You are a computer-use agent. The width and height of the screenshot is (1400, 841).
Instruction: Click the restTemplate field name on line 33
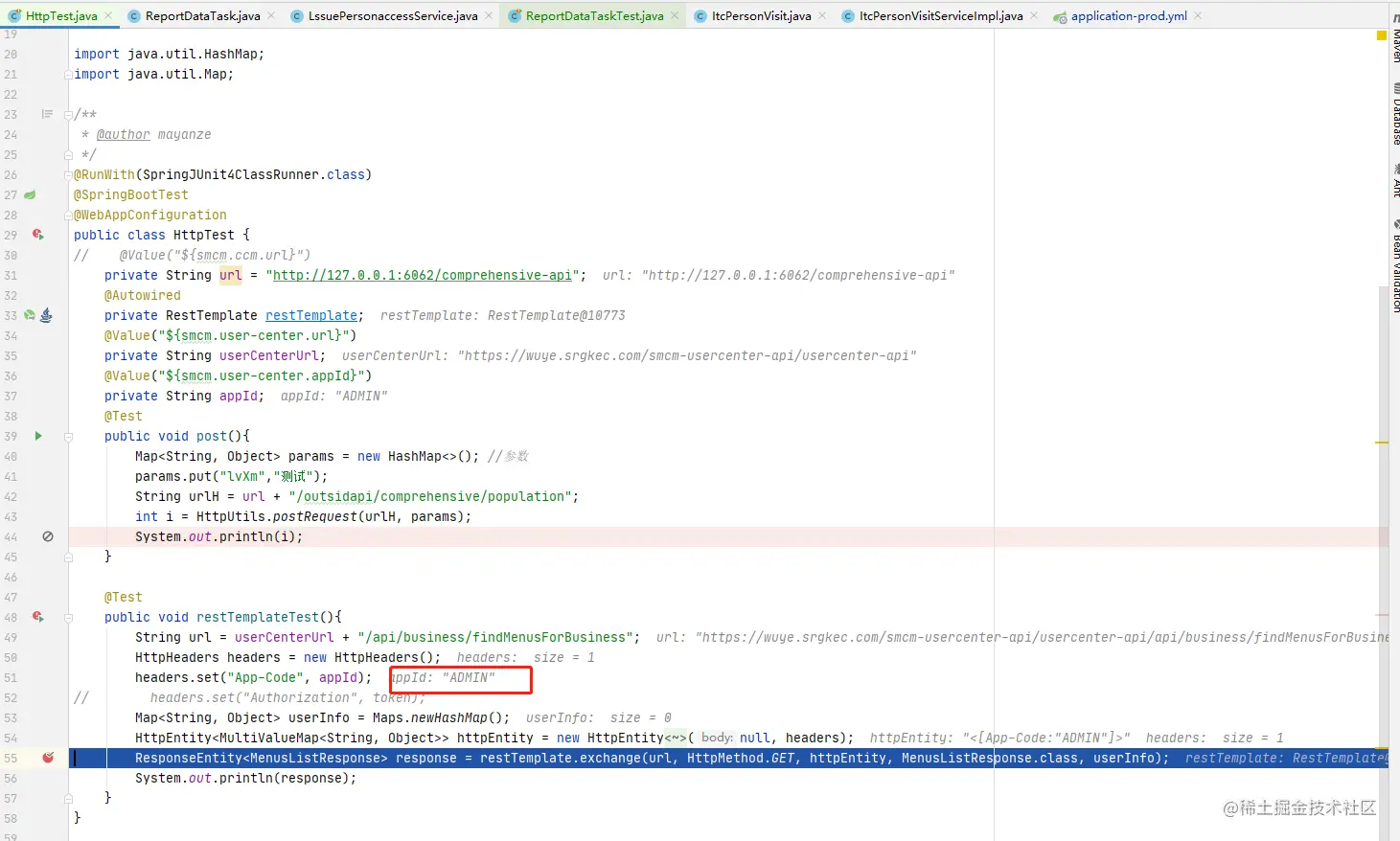click(311, 315)
